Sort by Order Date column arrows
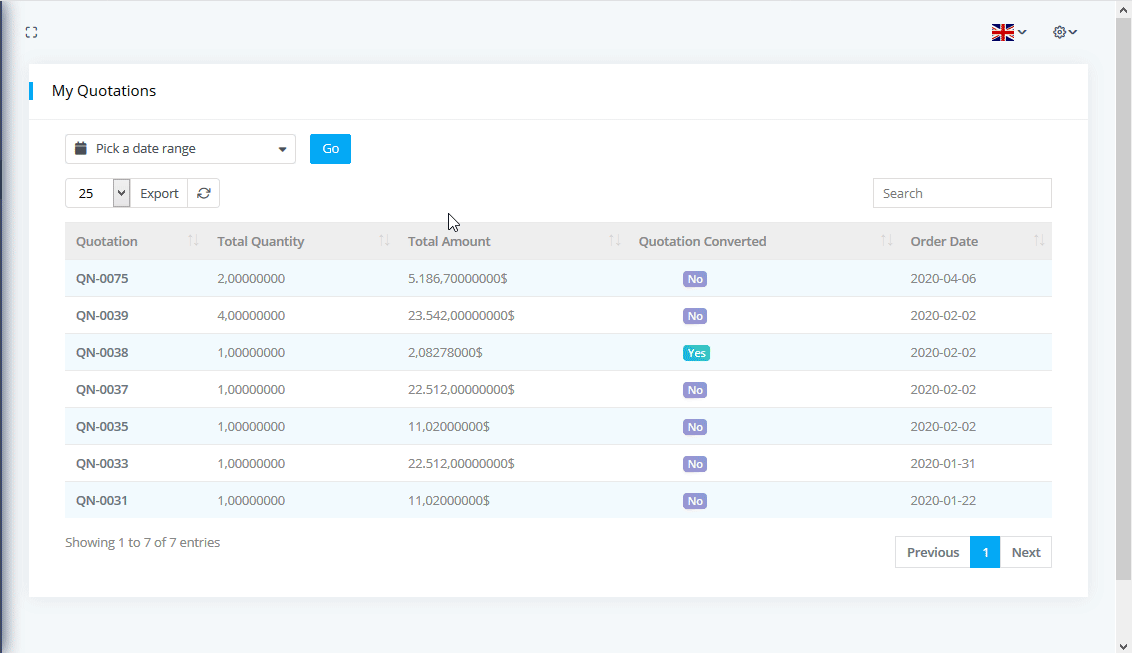Viewport: 1132px width, 653px height. (x=1039, y=241)
